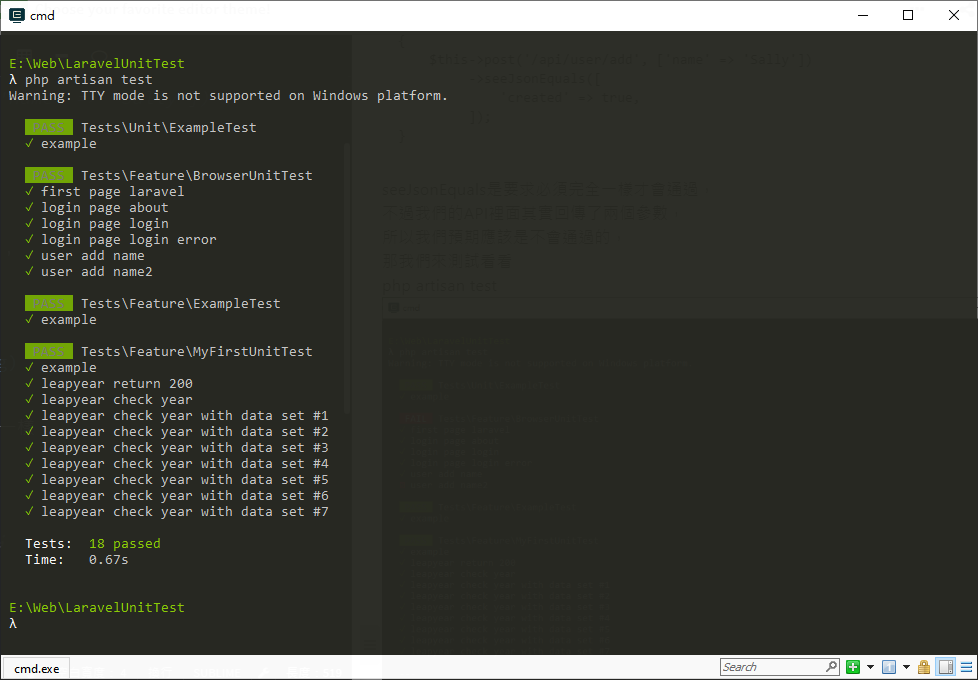Screen dimensions: 978x680
Task: Click the PASS badge for BrowserUnitTest
Action: click(49, 175)
